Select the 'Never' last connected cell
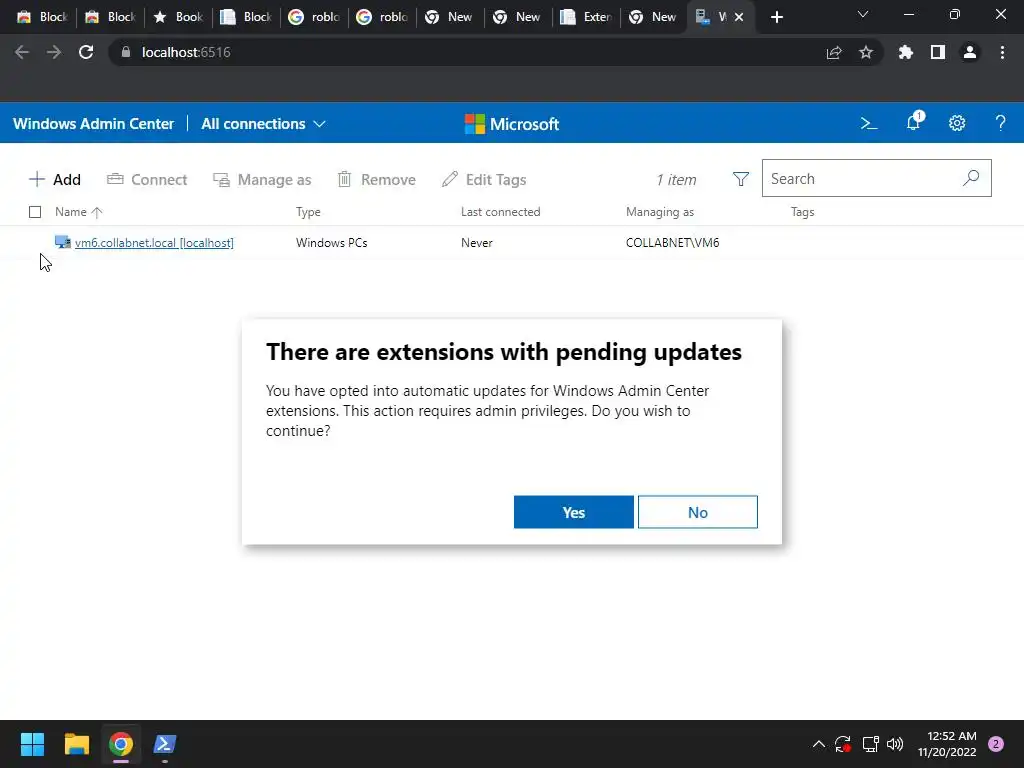1024x768 pixels. pyautogui.click(x=477, y=243)
